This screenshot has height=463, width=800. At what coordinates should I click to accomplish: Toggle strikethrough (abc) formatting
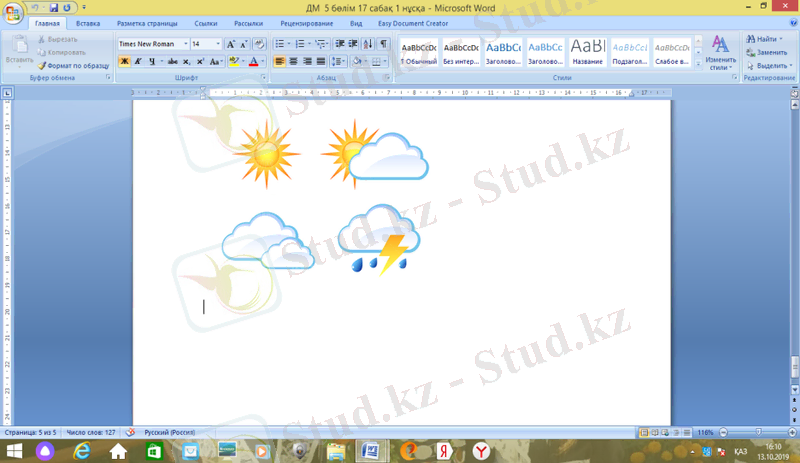173,61
